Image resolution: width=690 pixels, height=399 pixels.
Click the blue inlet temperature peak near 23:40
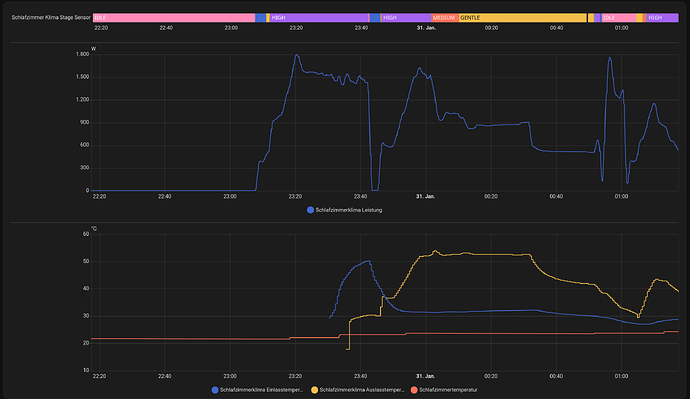[x=368, y=261]
